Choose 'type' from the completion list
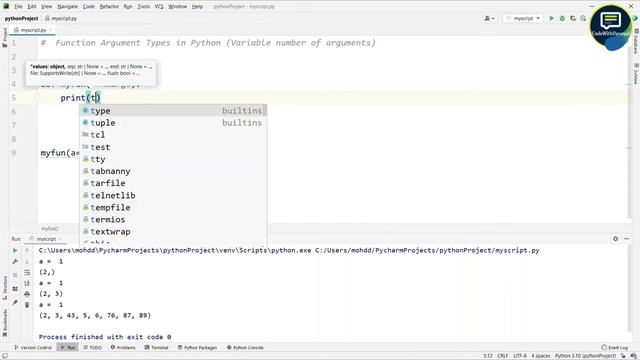Viewport: 640px width, 360px height. click(173, 111)
